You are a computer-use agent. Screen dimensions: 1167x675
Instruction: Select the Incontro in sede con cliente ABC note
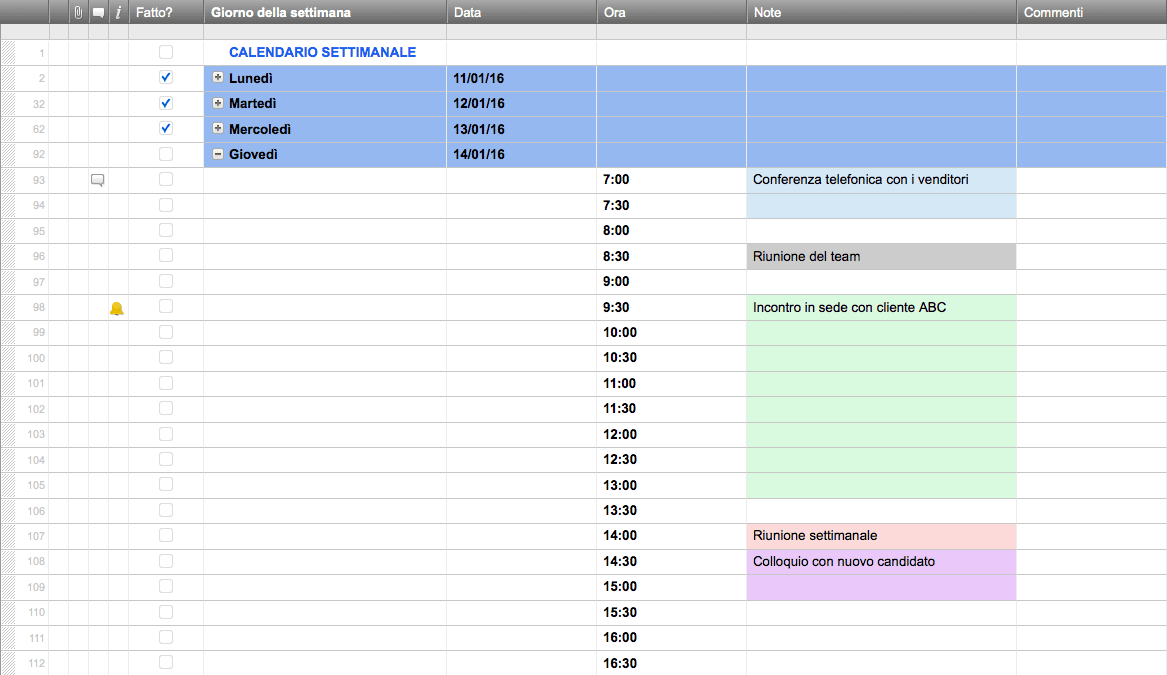881,307
